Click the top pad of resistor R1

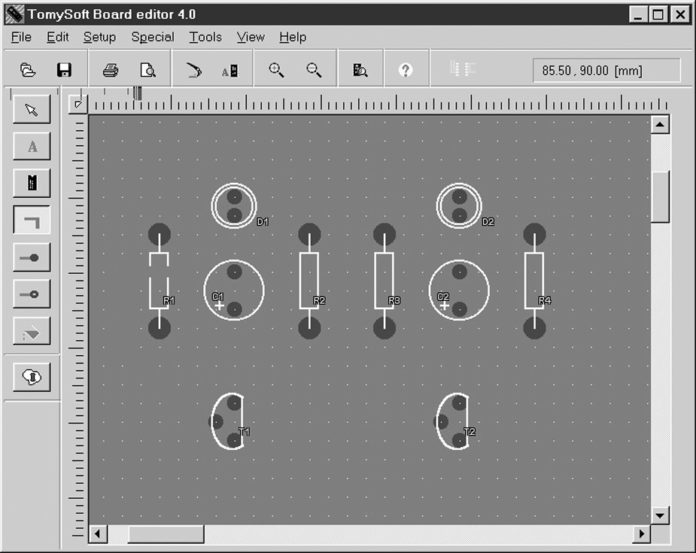(x=159, y=234)
